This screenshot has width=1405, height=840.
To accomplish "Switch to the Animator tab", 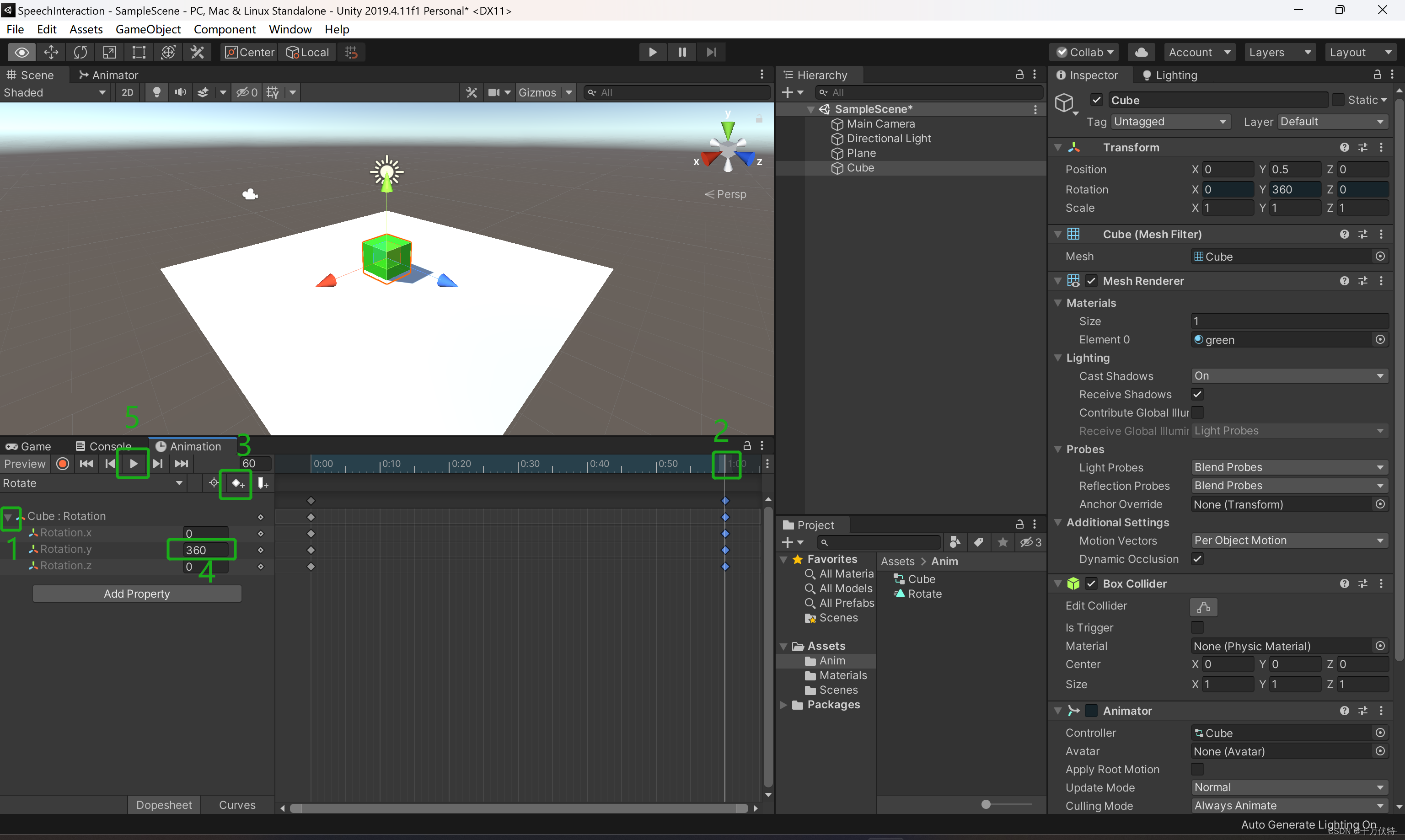I will coord(108,75).
